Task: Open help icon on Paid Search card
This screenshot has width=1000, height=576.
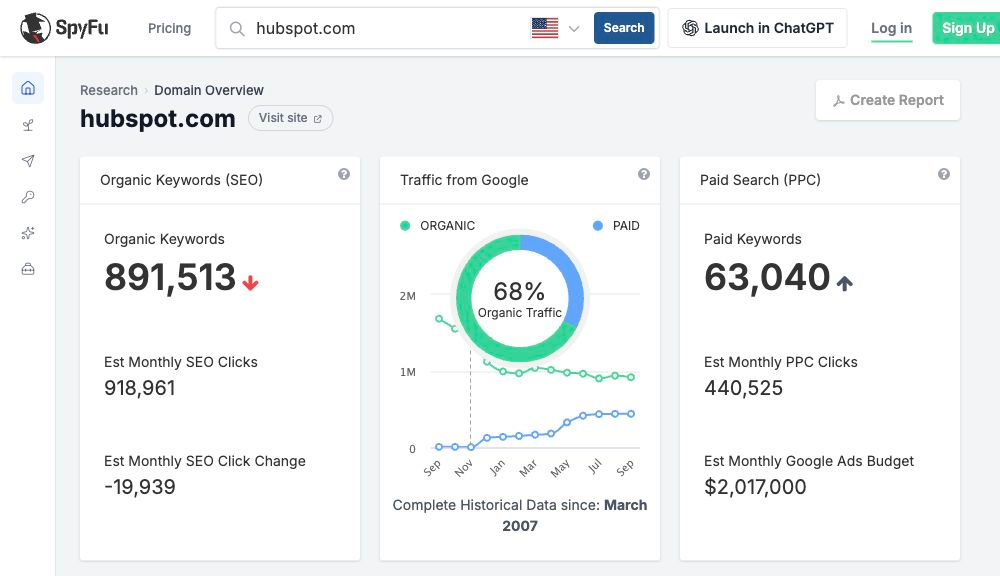Action: (x=944, y=174)
